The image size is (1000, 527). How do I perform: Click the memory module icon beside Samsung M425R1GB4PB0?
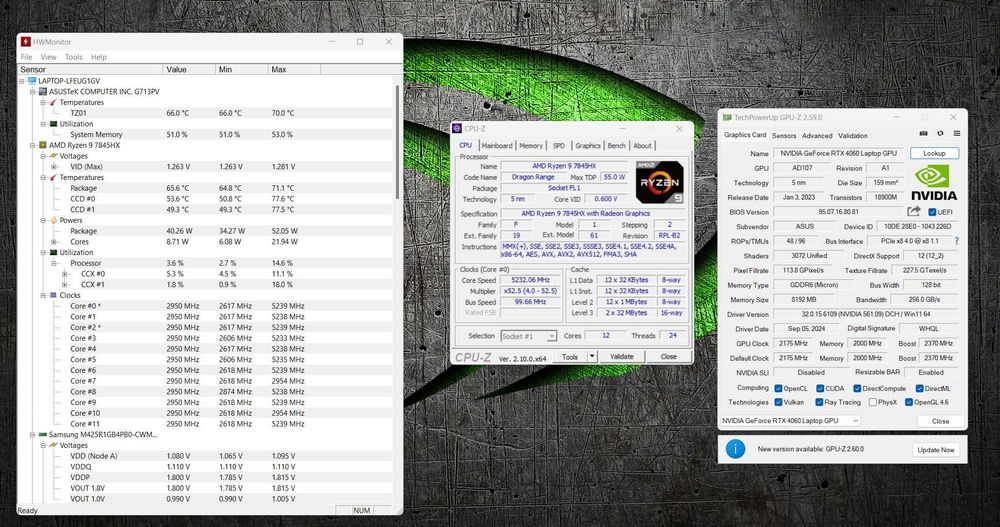tap(43, 434)
